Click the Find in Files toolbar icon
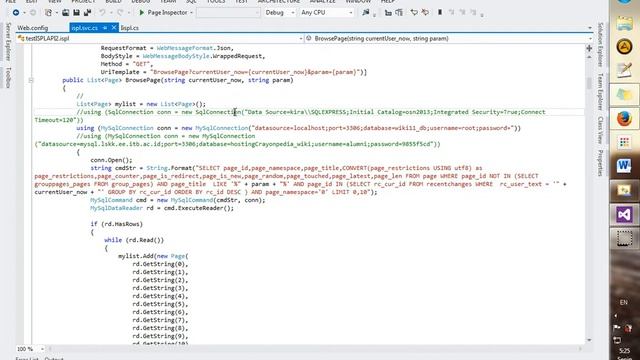640x360 pixels. [x=366, y=13]
